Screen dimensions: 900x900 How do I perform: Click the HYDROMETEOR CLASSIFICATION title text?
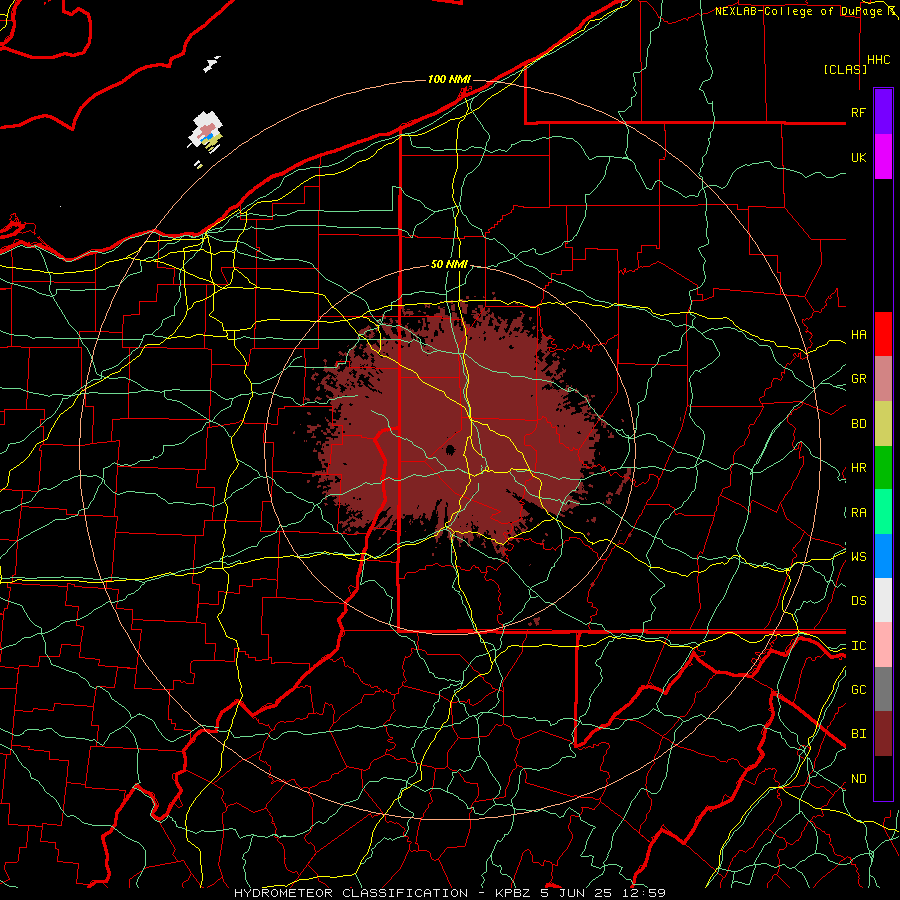[351, 893]
